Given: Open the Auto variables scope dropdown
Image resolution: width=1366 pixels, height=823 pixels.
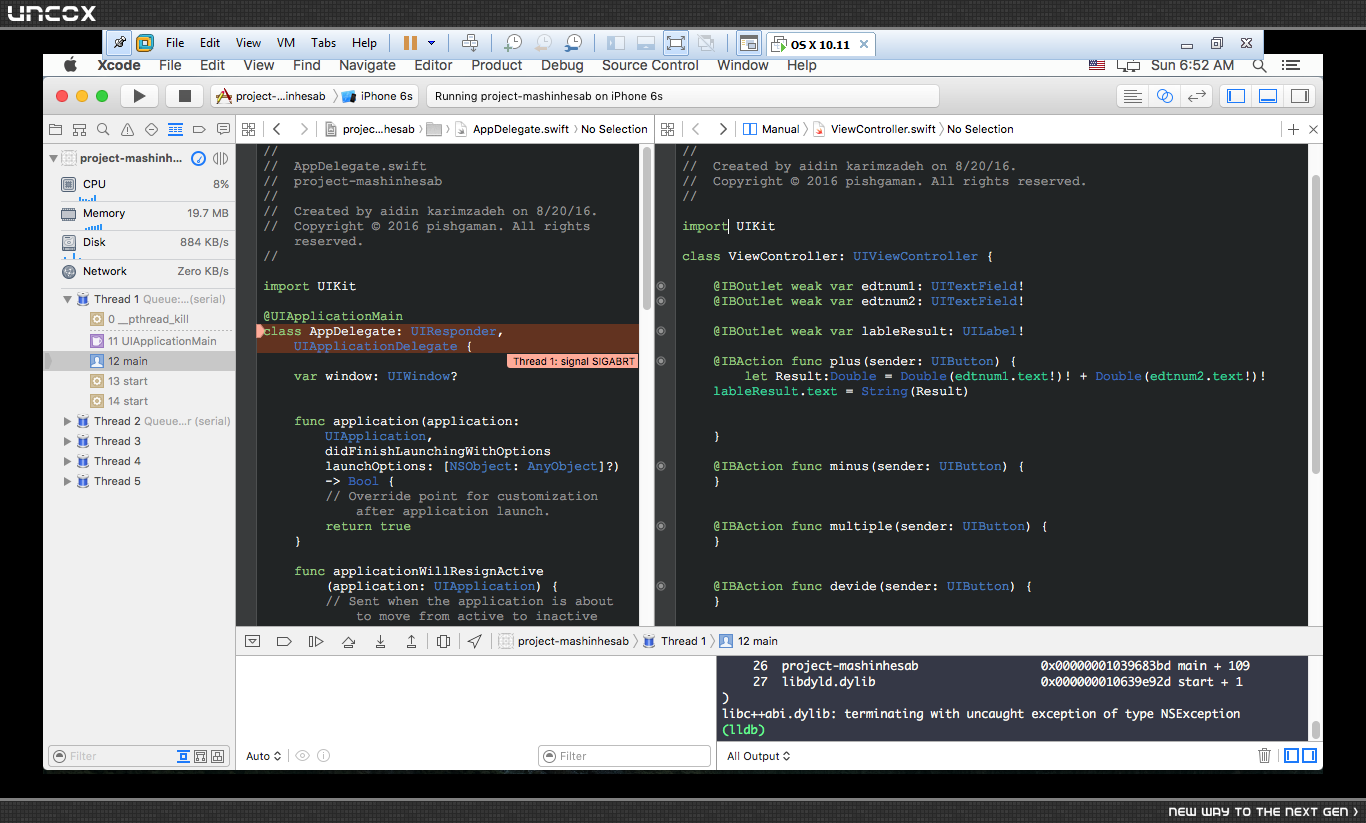Looking at the screenshot, I should (264, 756).
